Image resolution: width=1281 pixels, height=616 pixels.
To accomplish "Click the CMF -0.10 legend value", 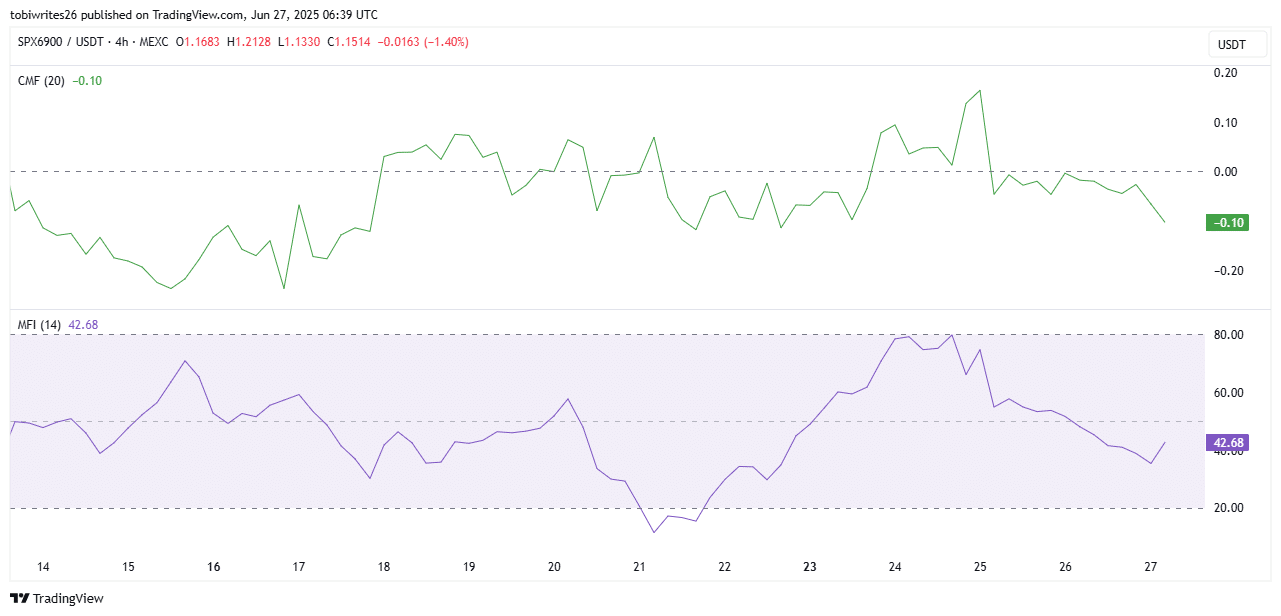I will (87, 81).
